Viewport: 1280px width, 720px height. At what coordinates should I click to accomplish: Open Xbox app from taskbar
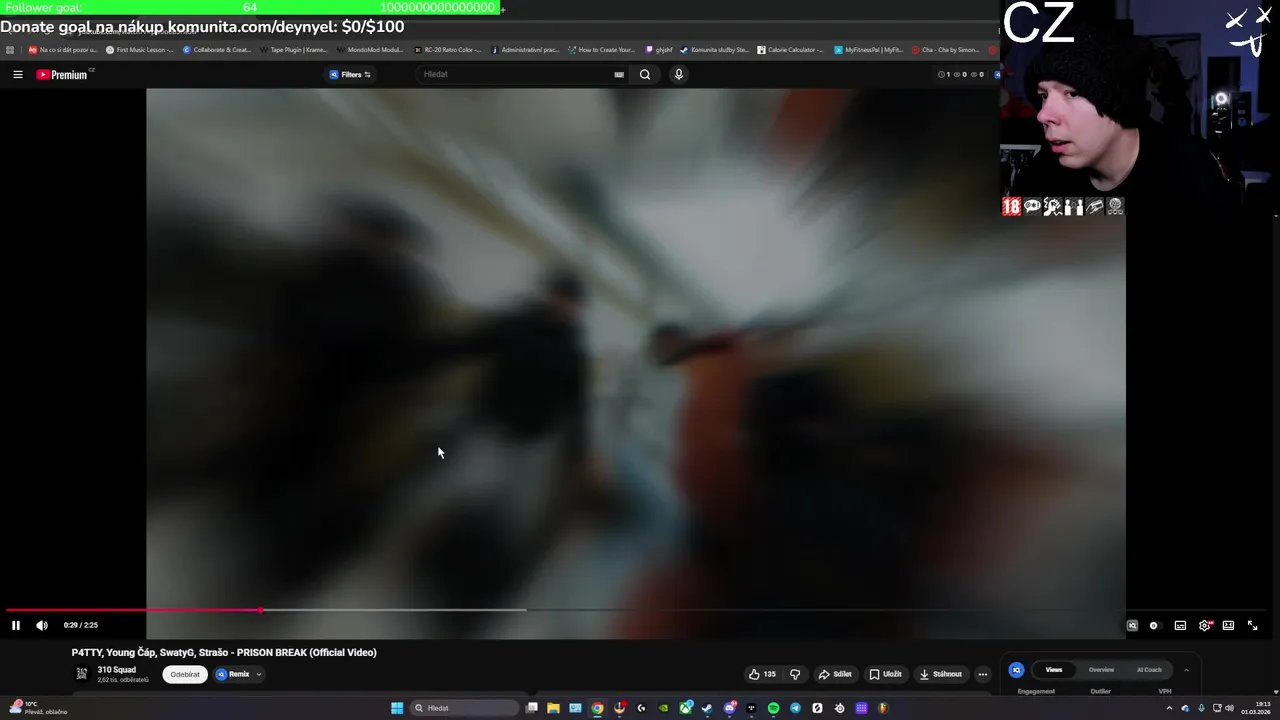point(685,708)
